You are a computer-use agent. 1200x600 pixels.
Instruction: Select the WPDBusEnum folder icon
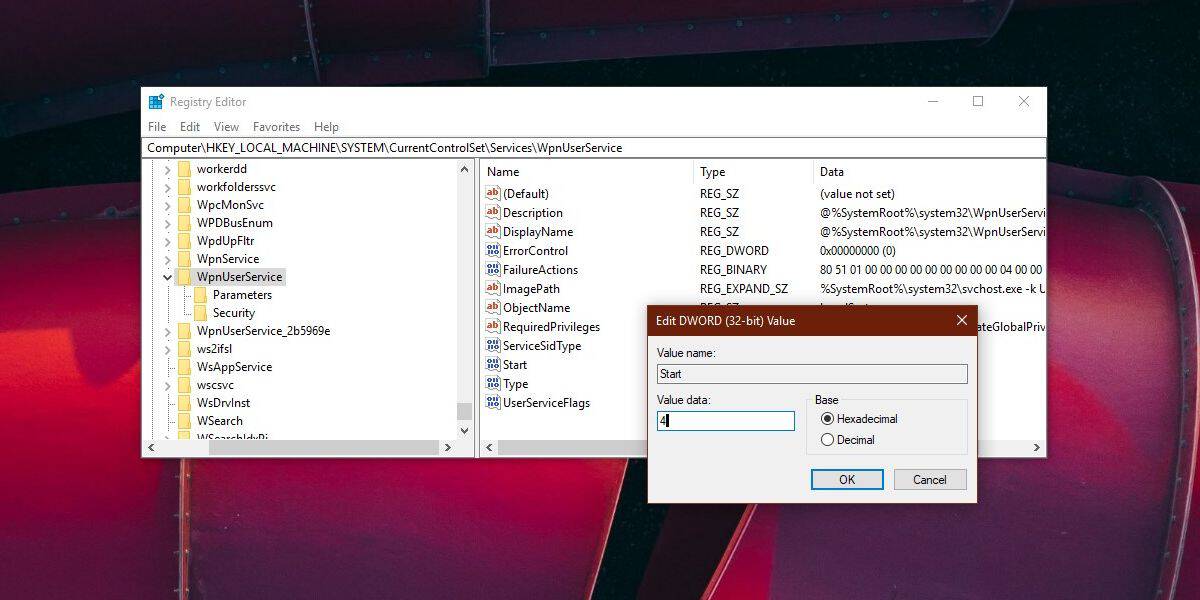point(185,223)
